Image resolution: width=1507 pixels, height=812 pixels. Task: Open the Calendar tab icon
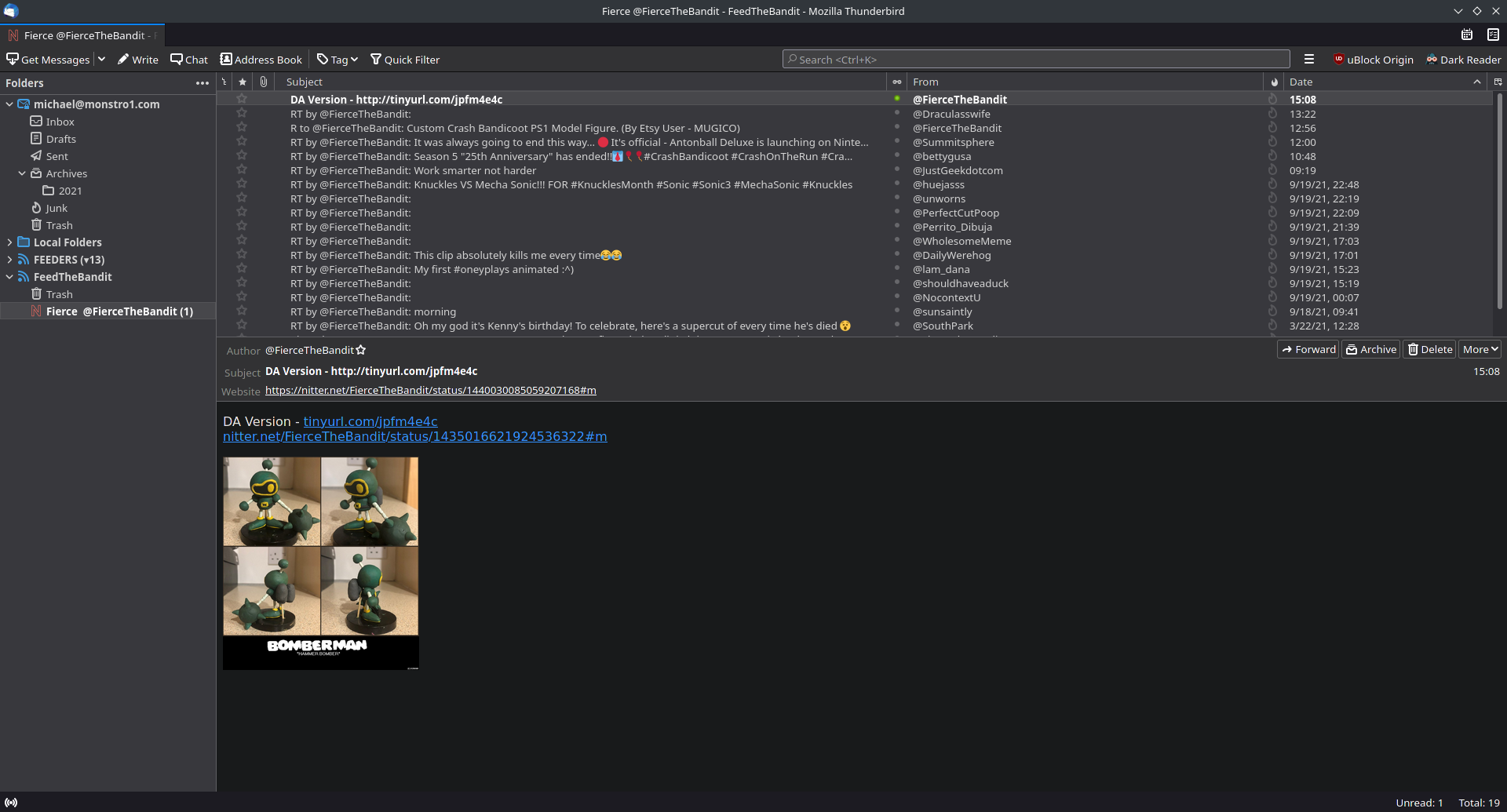(1467, 35)
